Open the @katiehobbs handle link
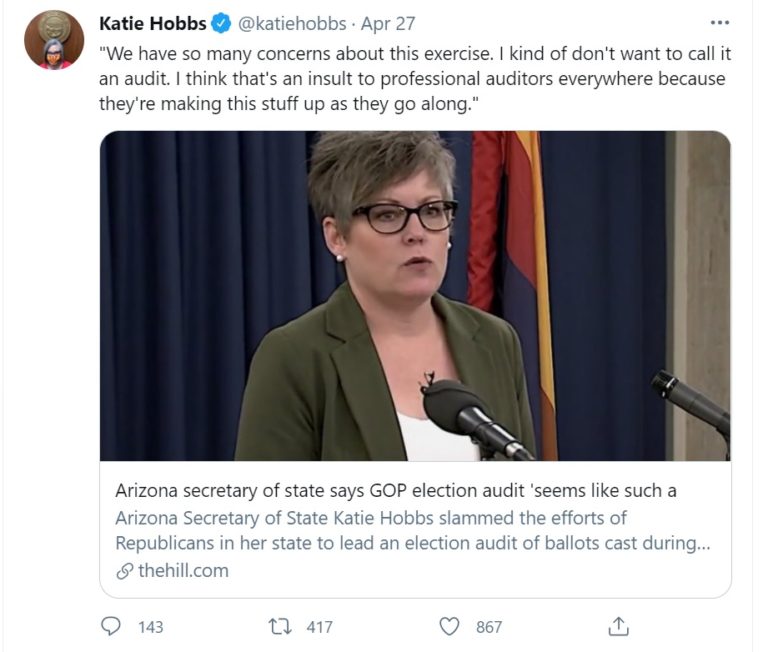Image resolution: width=768 pixels, height=652 pixels. pos(292,23)
